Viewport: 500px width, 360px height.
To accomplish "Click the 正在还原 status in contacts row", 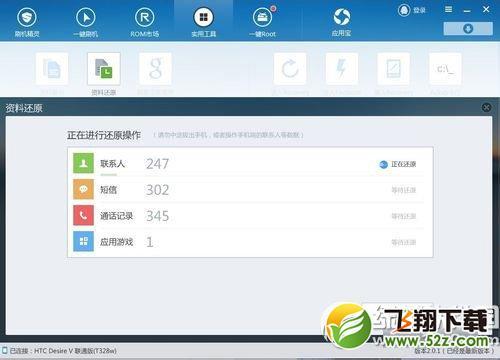I will 404,164.
